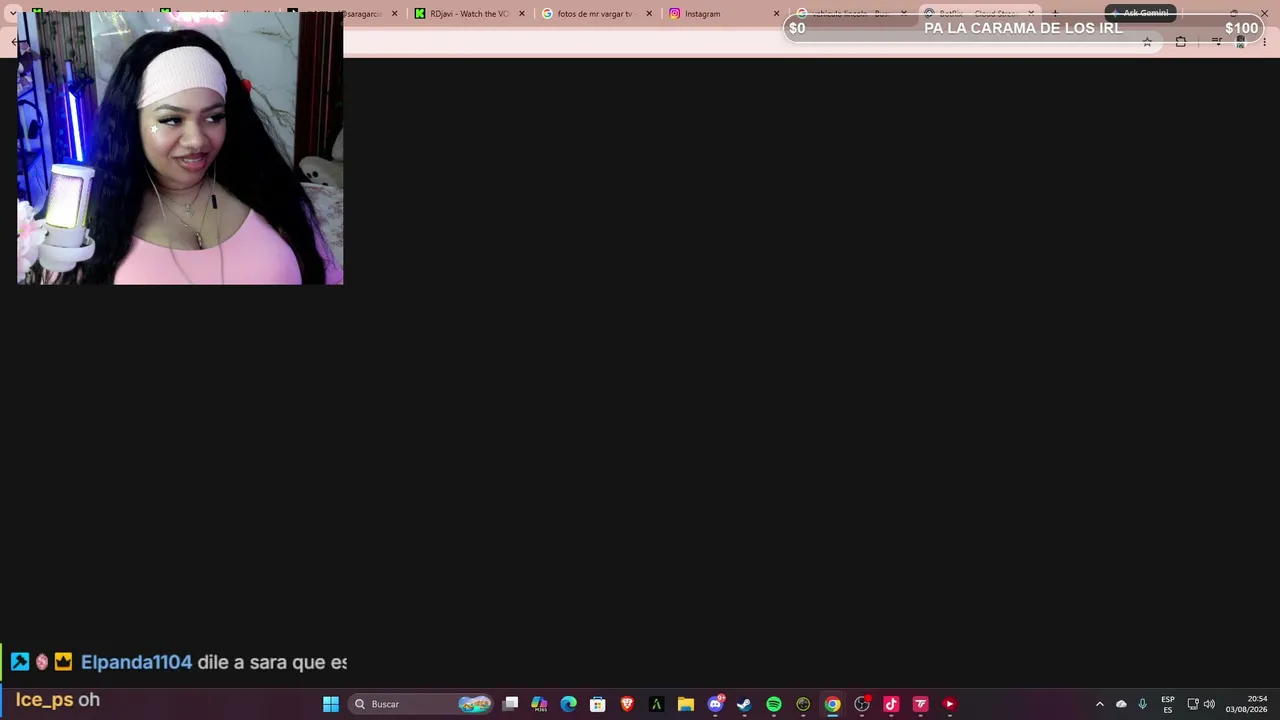Close the RDjavi browser tab

pos(521,14)
